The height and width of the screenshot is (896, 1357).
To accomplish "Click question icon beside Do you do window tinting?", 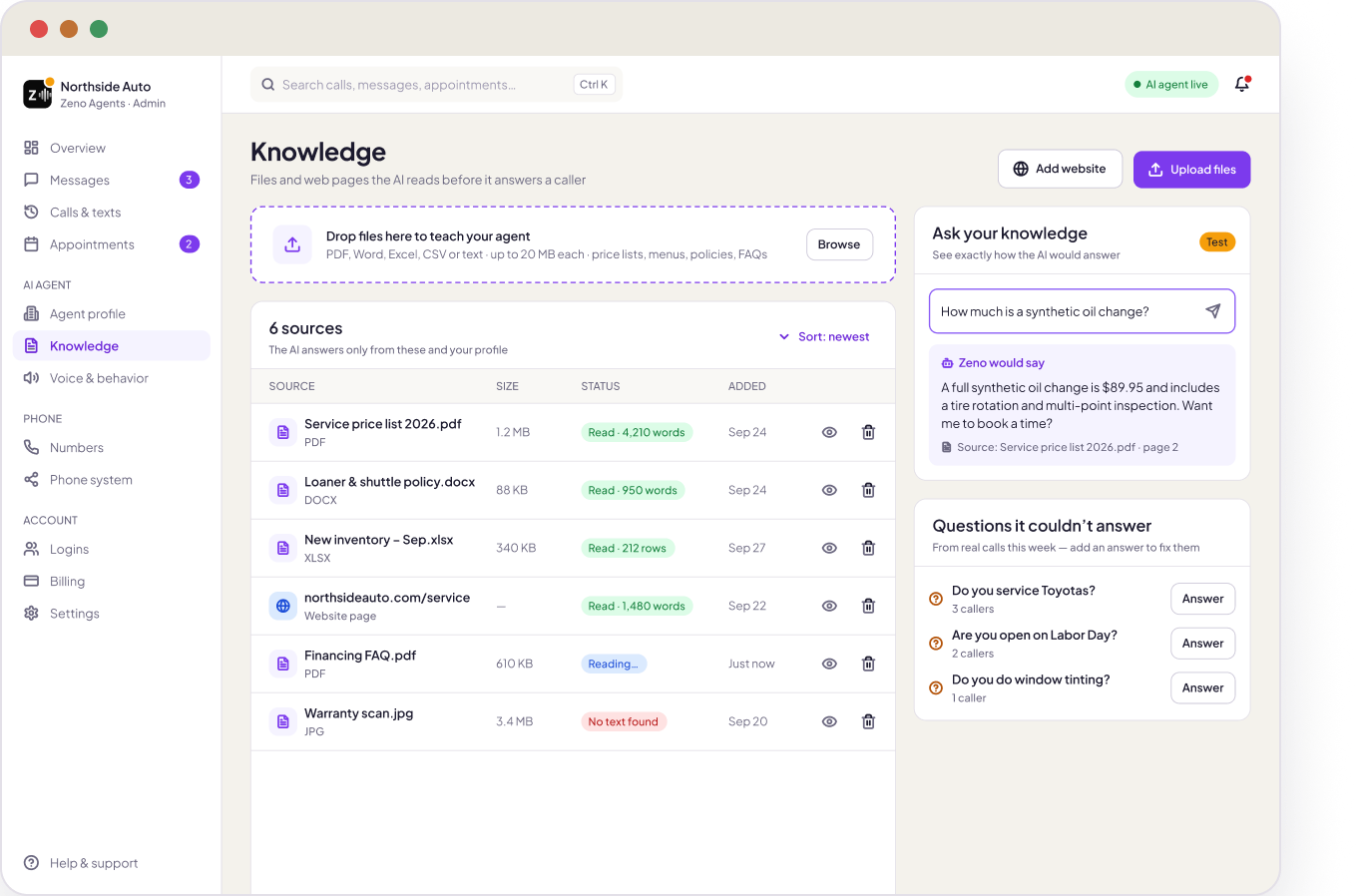I will point(936,687).
